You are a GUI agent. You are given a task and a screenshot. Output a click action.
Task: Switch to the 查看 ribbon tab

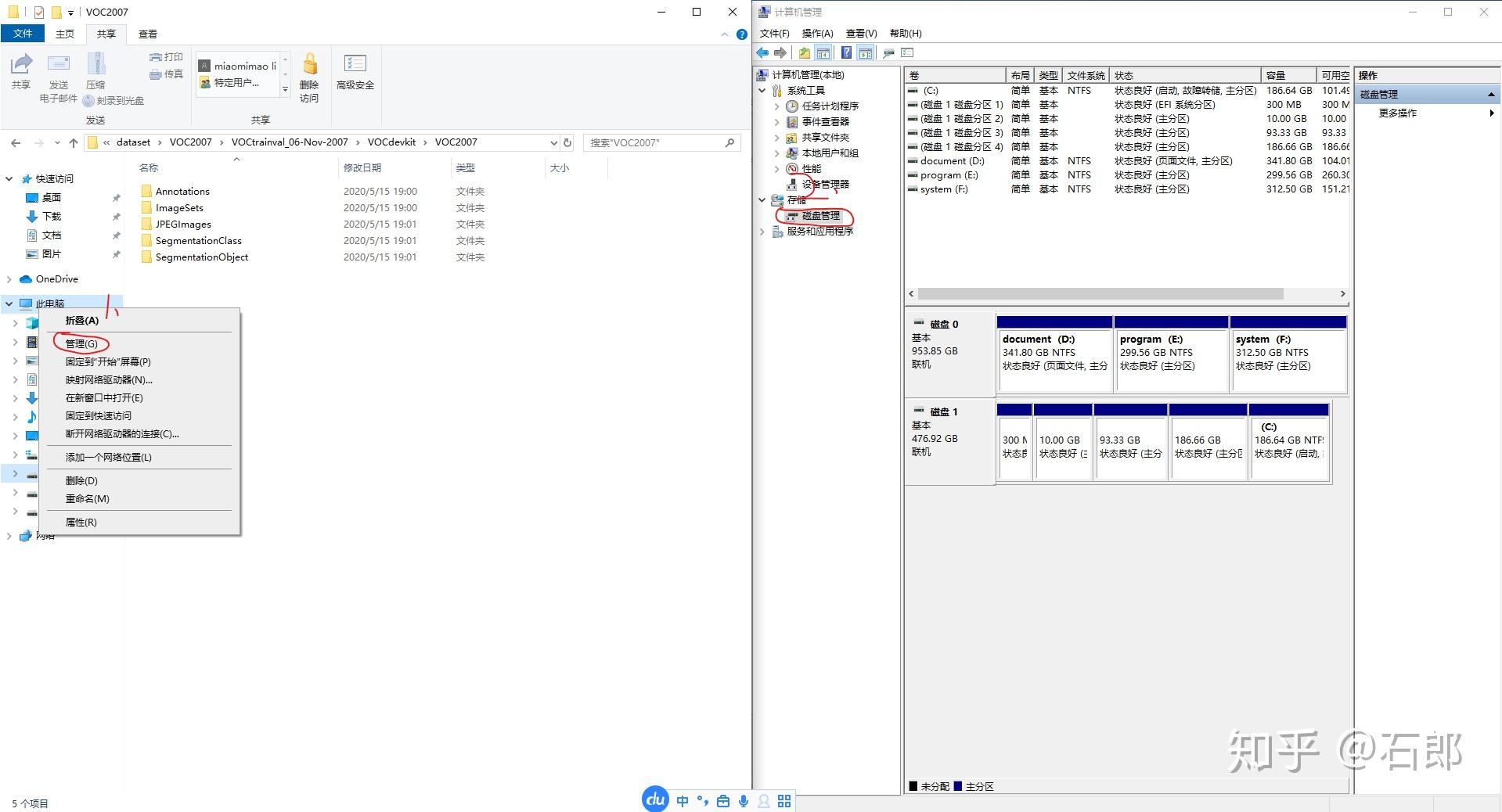pyautogui.click(x=148, y=34)
